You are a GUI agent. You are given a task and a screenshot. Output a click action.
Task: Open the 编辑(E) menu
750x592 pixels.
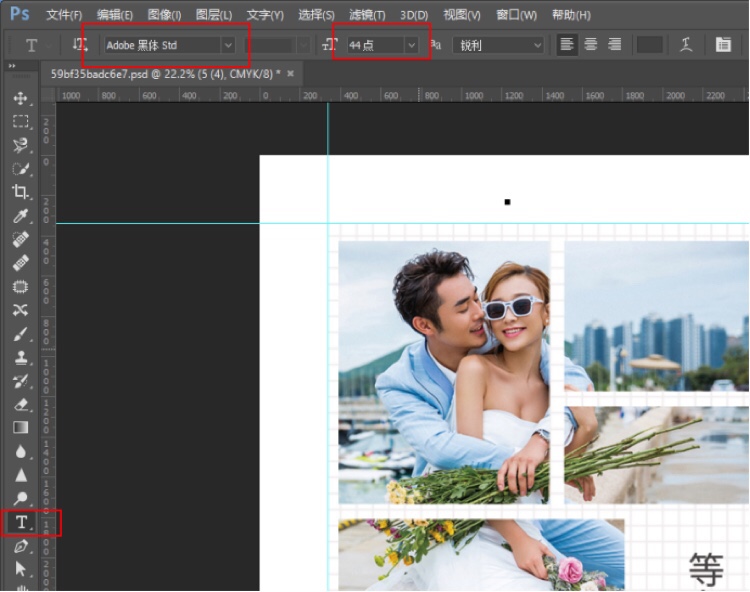[x=114, y=15]
